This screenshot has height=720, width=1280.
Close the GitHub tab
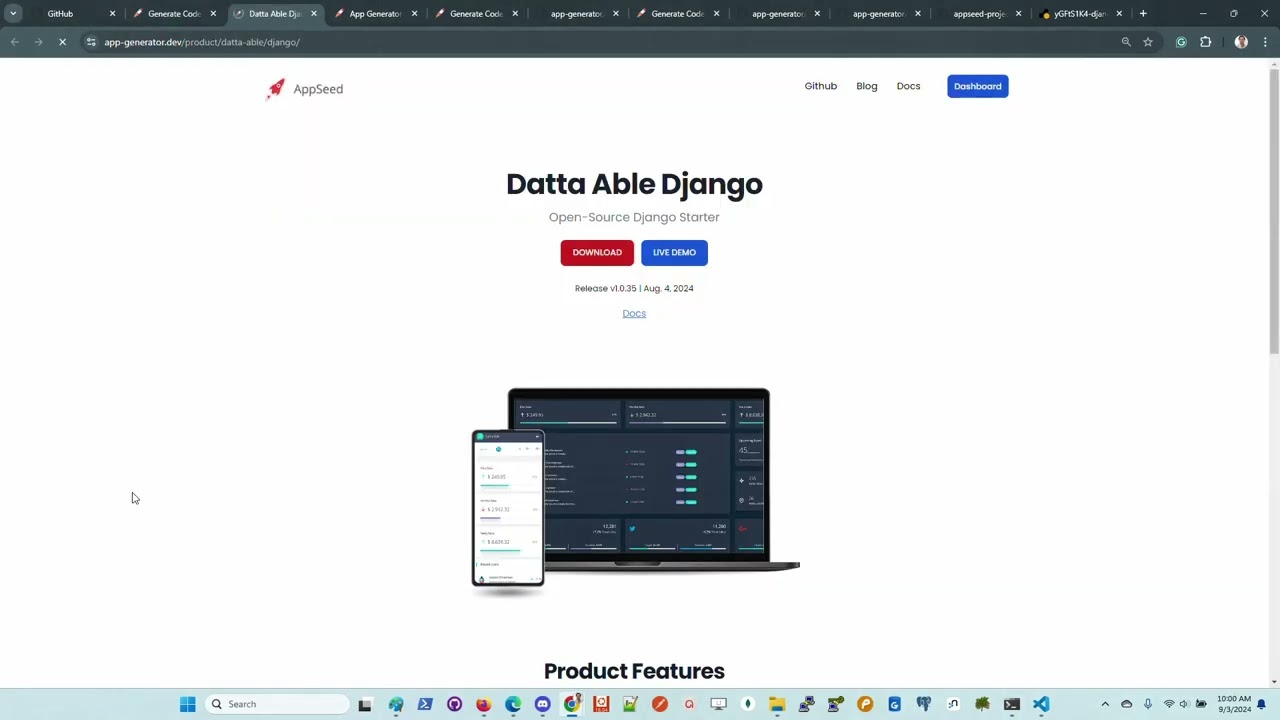pos(112,14)
